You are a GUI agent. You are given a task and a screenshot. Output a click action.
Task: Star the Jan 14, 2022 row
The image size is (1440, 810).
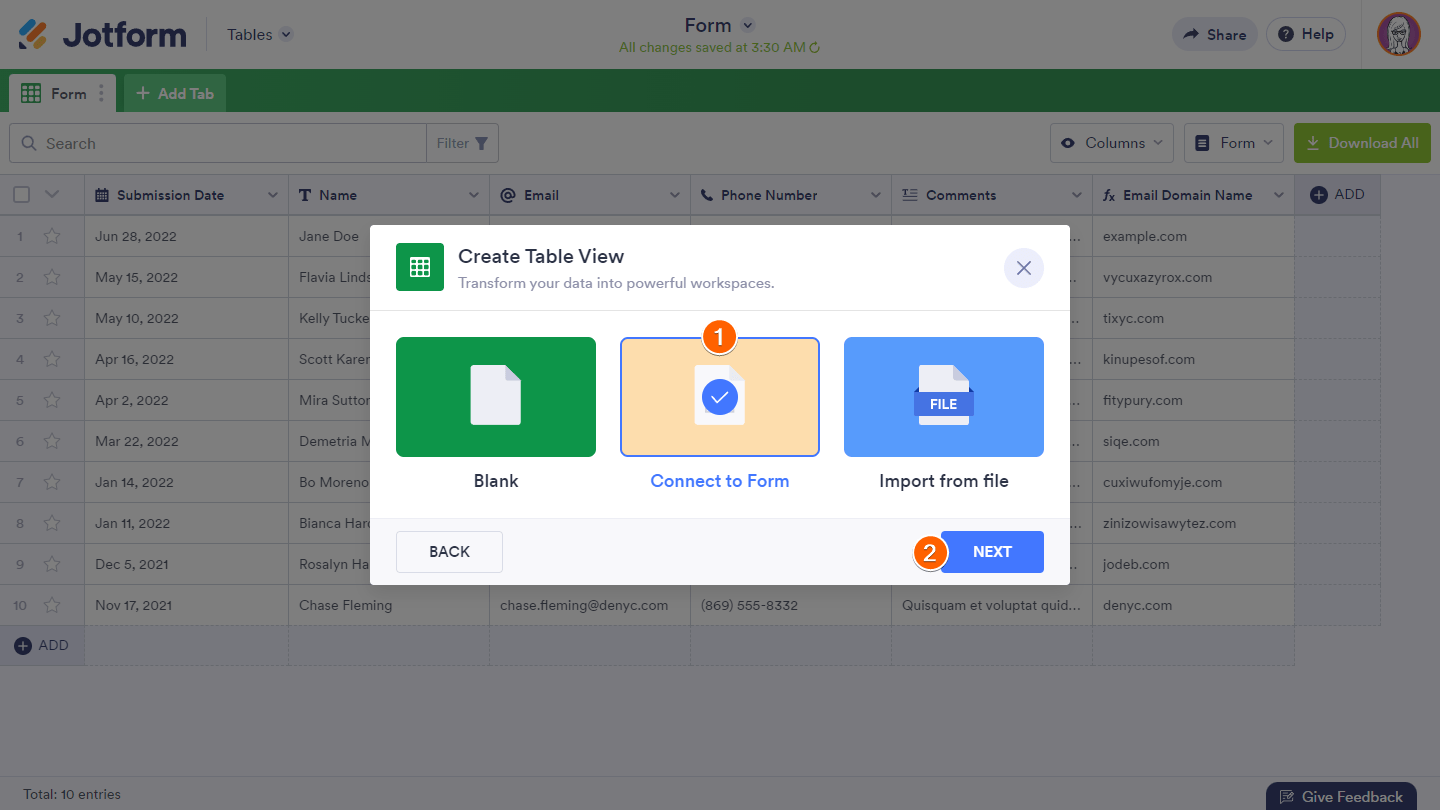[x=52, y=483]
